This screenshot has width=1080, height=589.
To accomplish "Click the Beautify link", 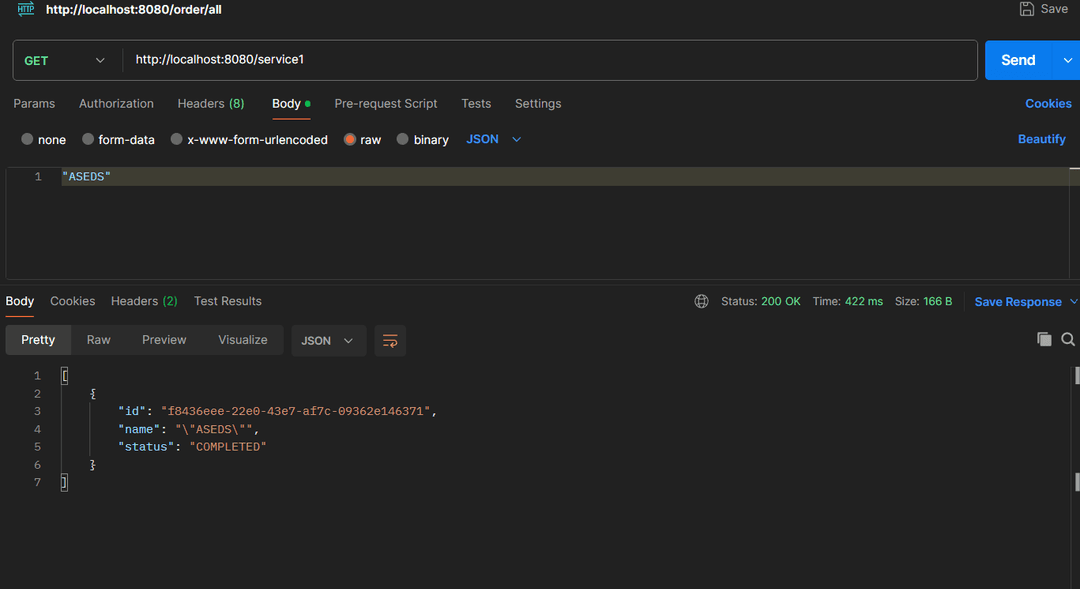I will click(1041, 140).
